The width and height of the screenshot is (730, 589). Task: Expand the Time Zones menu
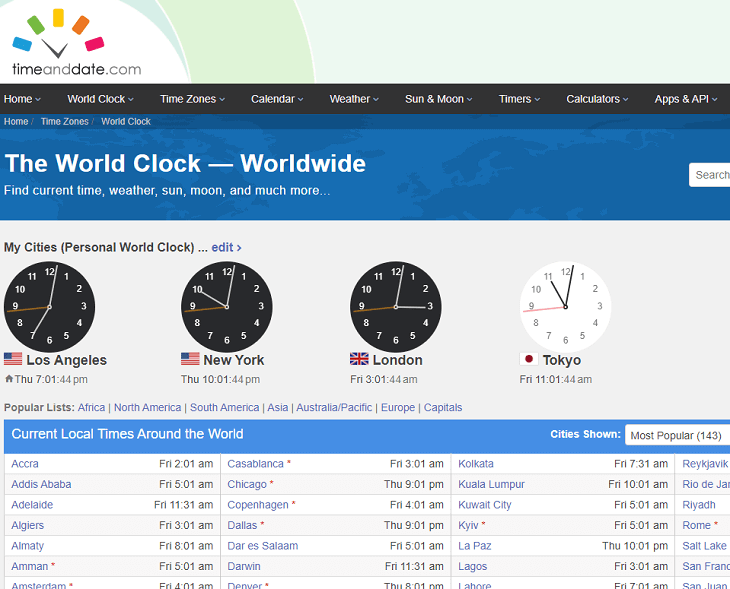[192, 99]
